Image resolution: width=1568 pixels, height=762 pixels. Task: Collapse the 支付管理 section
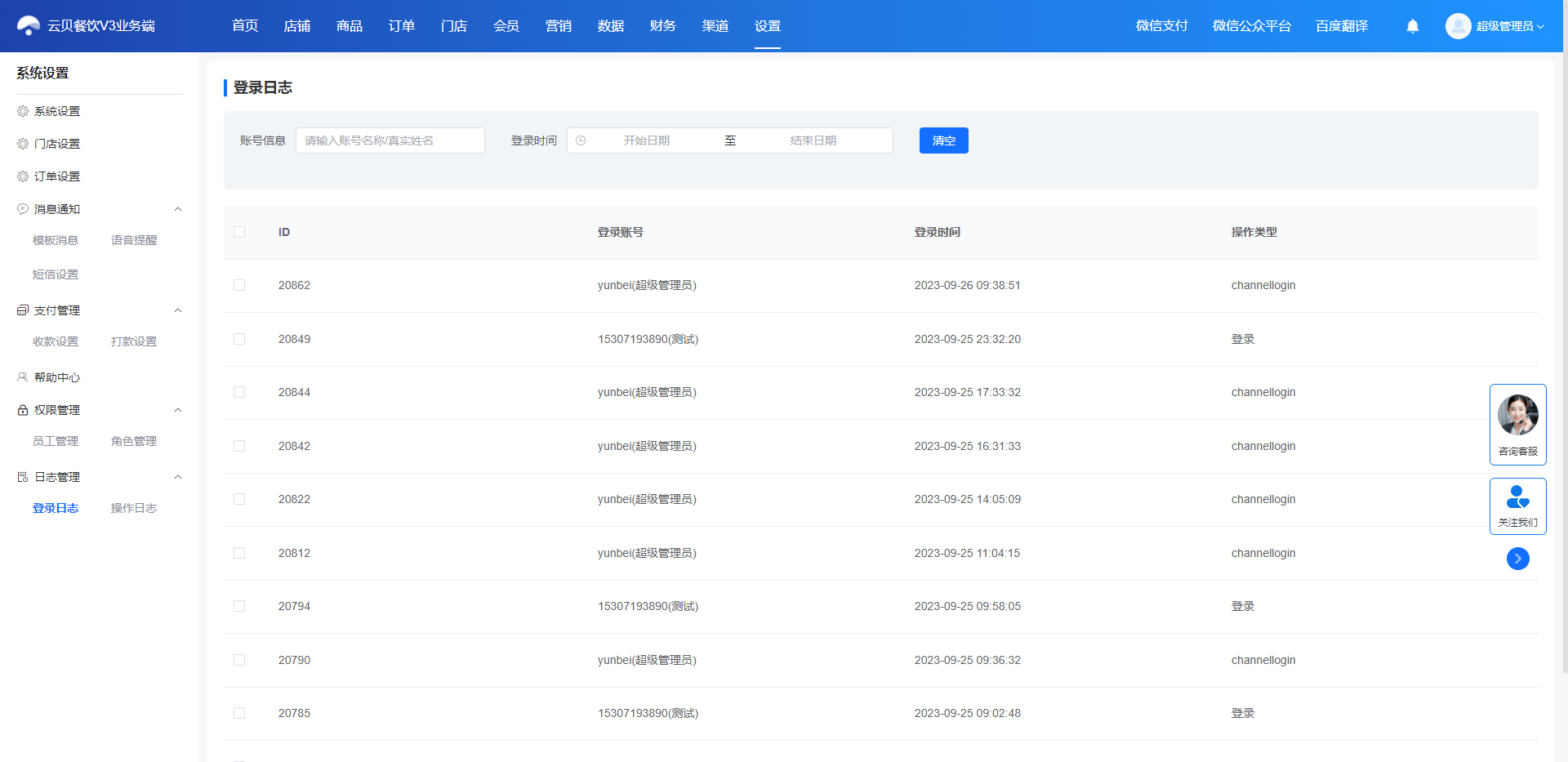[x=178, y=310]
